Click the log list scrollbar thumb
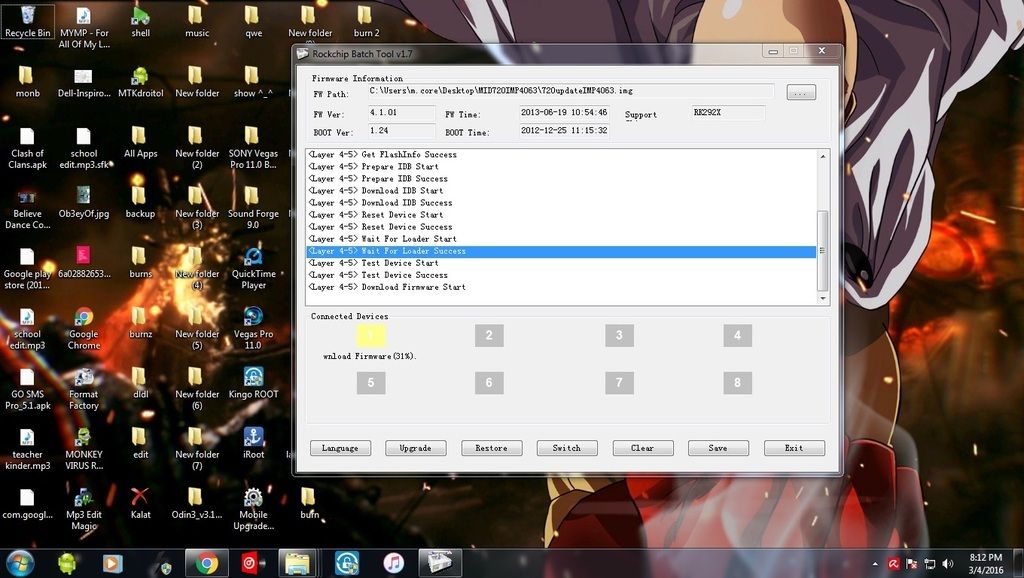Screen dimensions: 1024x578 (823, 251)
